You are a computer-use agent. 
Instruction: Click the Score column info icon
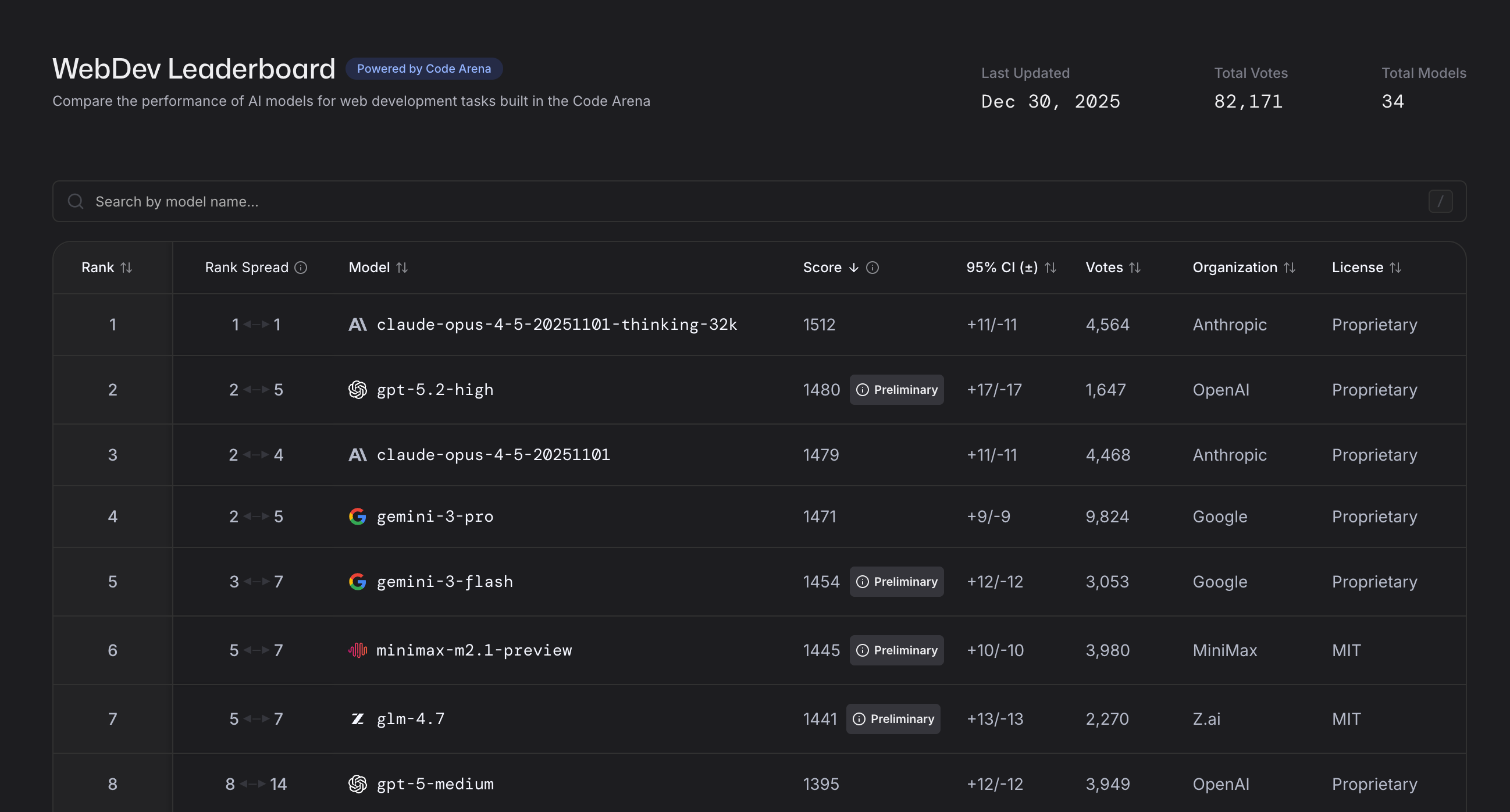[872, 268]
